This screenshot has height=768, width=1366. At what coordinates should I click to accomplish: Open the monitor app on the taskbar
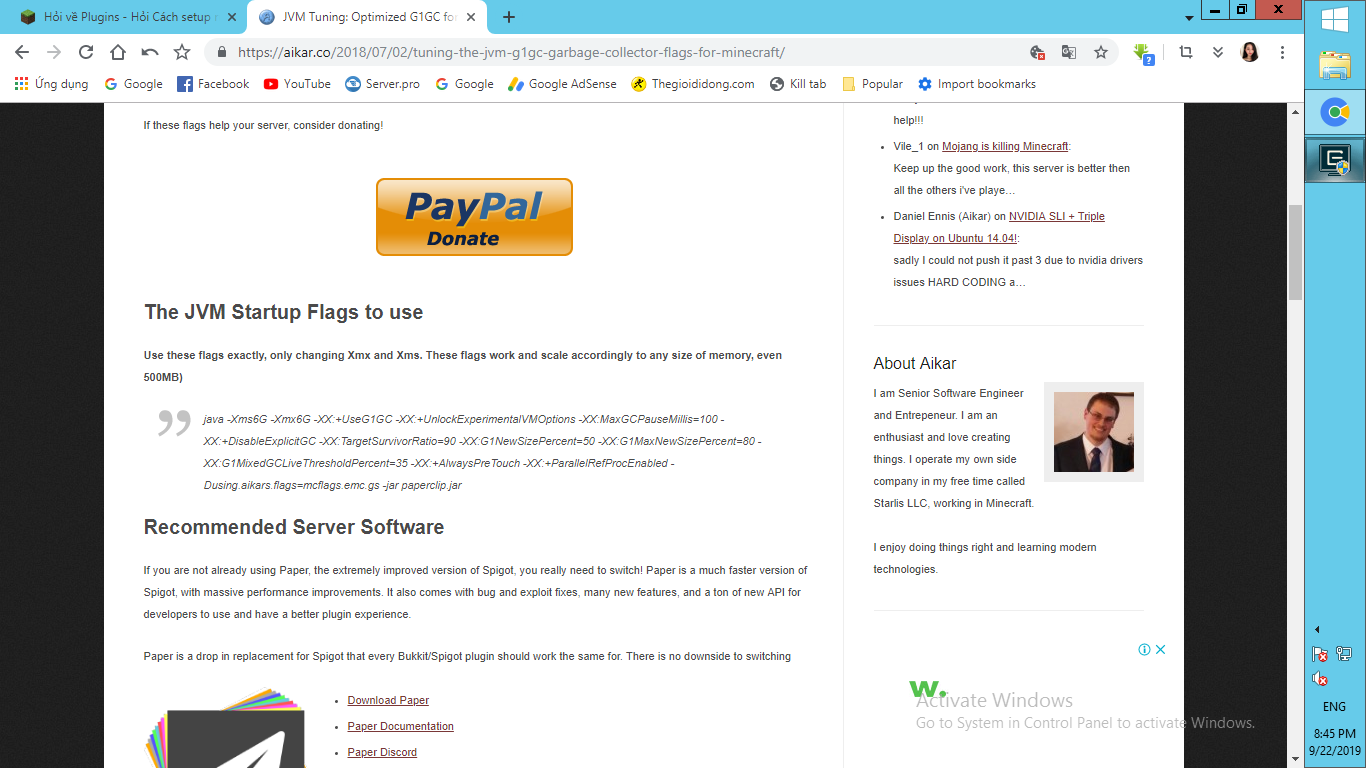[x=1335, y=159]
